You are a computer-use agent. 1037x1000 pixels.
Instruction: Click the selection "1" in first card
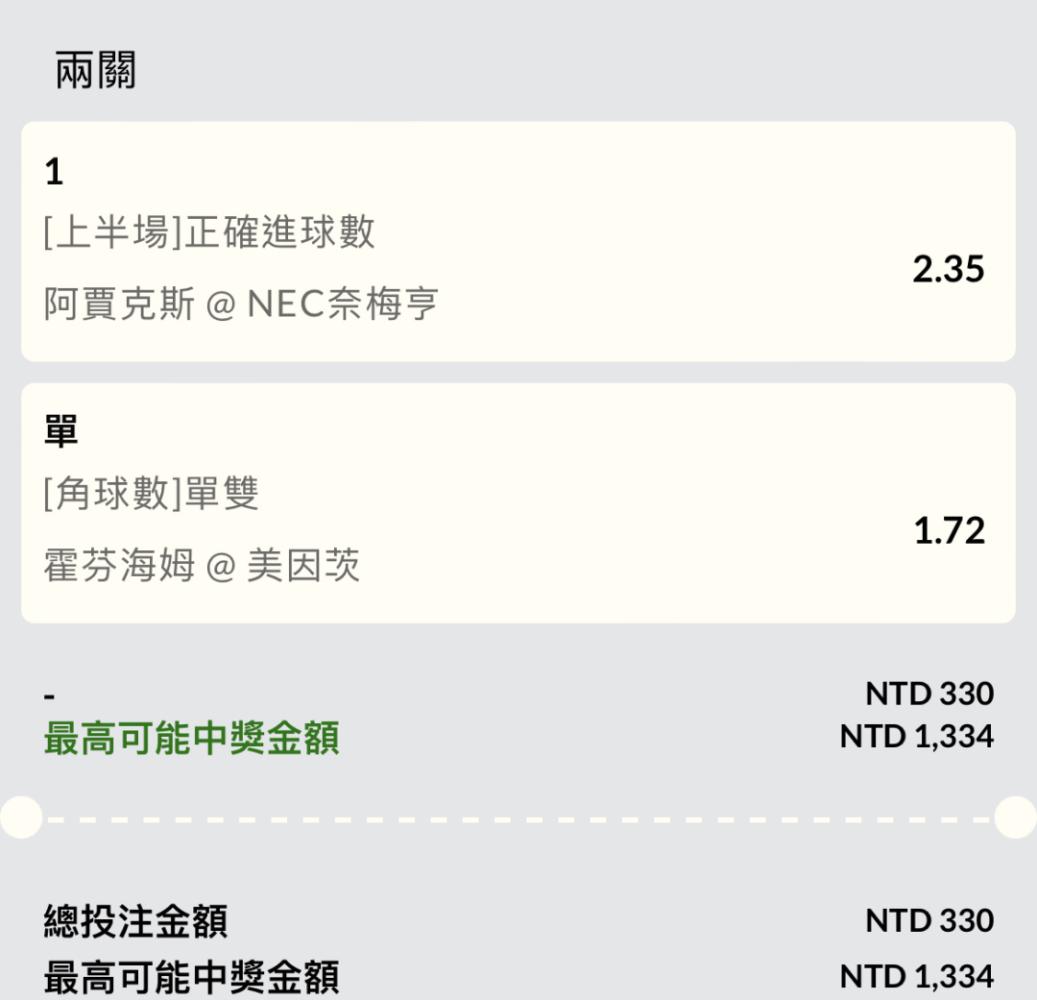tap(54, 172)
